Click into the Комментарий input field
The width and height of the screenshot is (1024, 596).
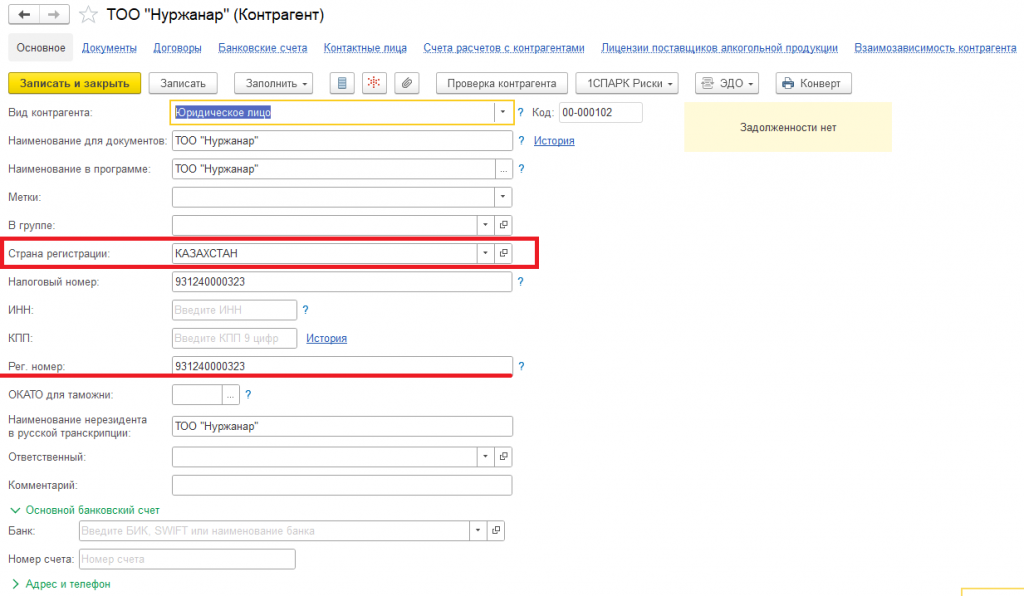coord(342,485)
